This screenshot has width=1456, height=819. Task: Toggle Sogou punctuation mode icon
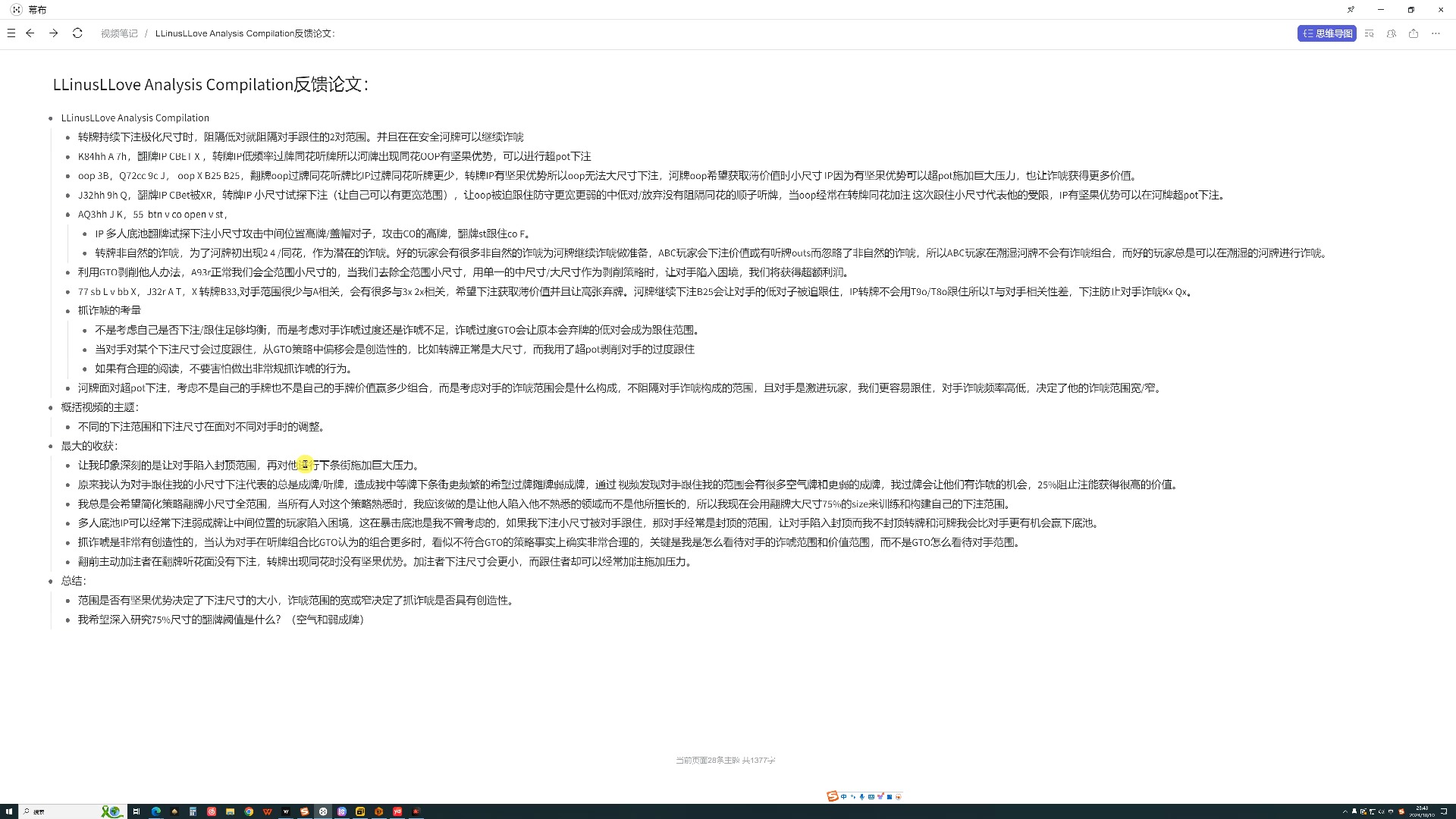point(853,797)
